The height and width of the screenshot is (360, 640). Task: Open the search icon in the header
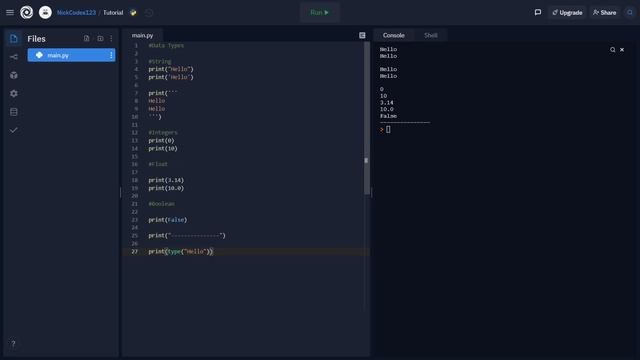click(x=630, y=13)
